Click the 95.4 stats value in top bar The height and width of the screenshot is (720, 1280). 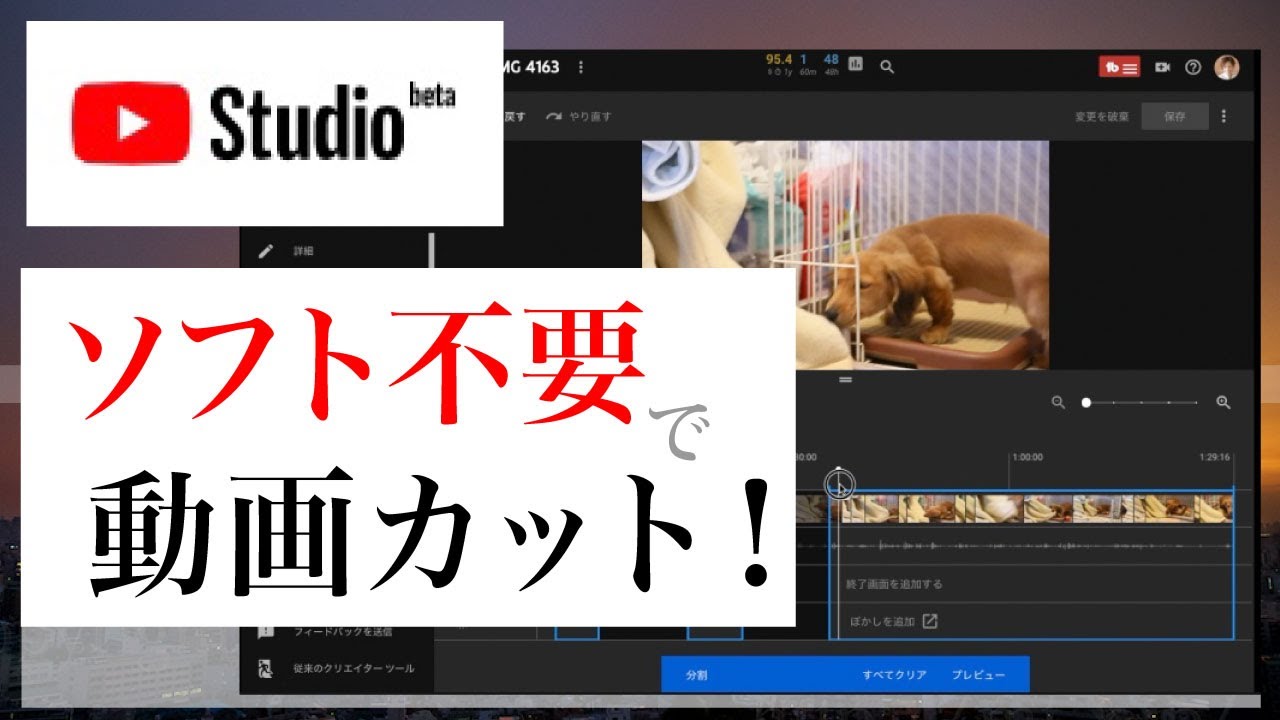[x=779, y=59]
